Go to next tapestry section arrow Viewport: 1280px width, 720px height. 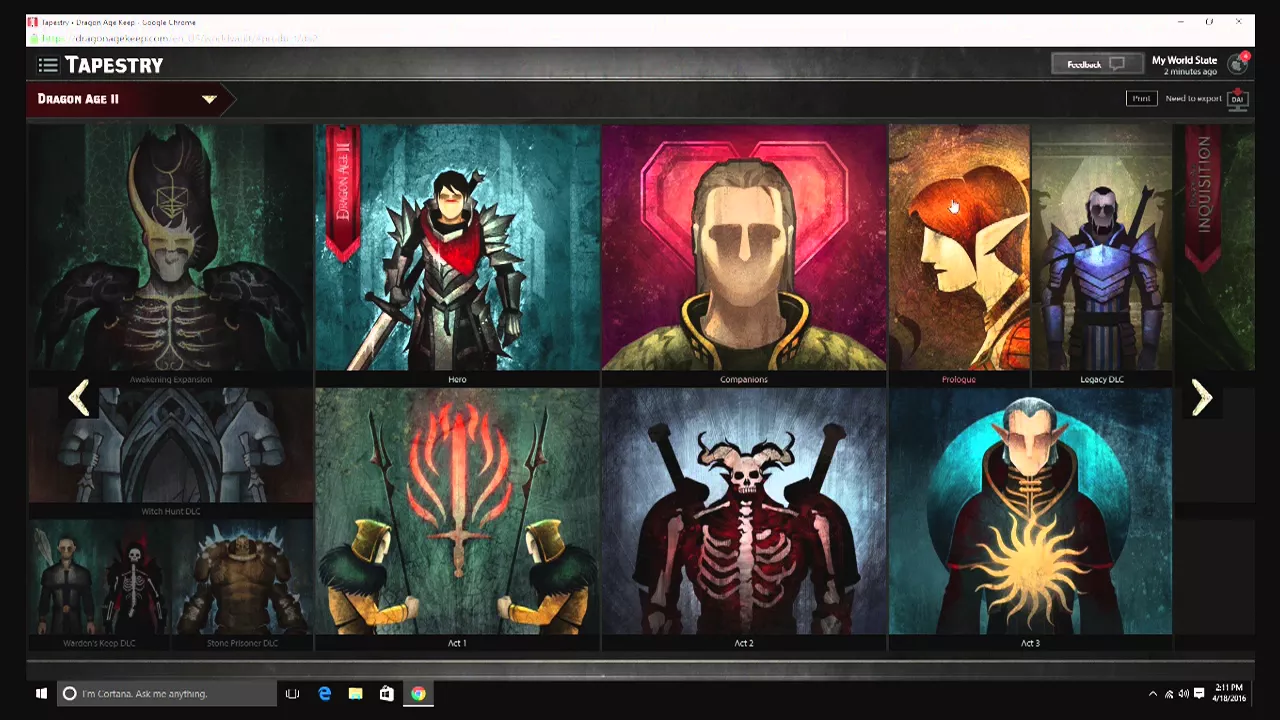click(x=1201, y=398)
